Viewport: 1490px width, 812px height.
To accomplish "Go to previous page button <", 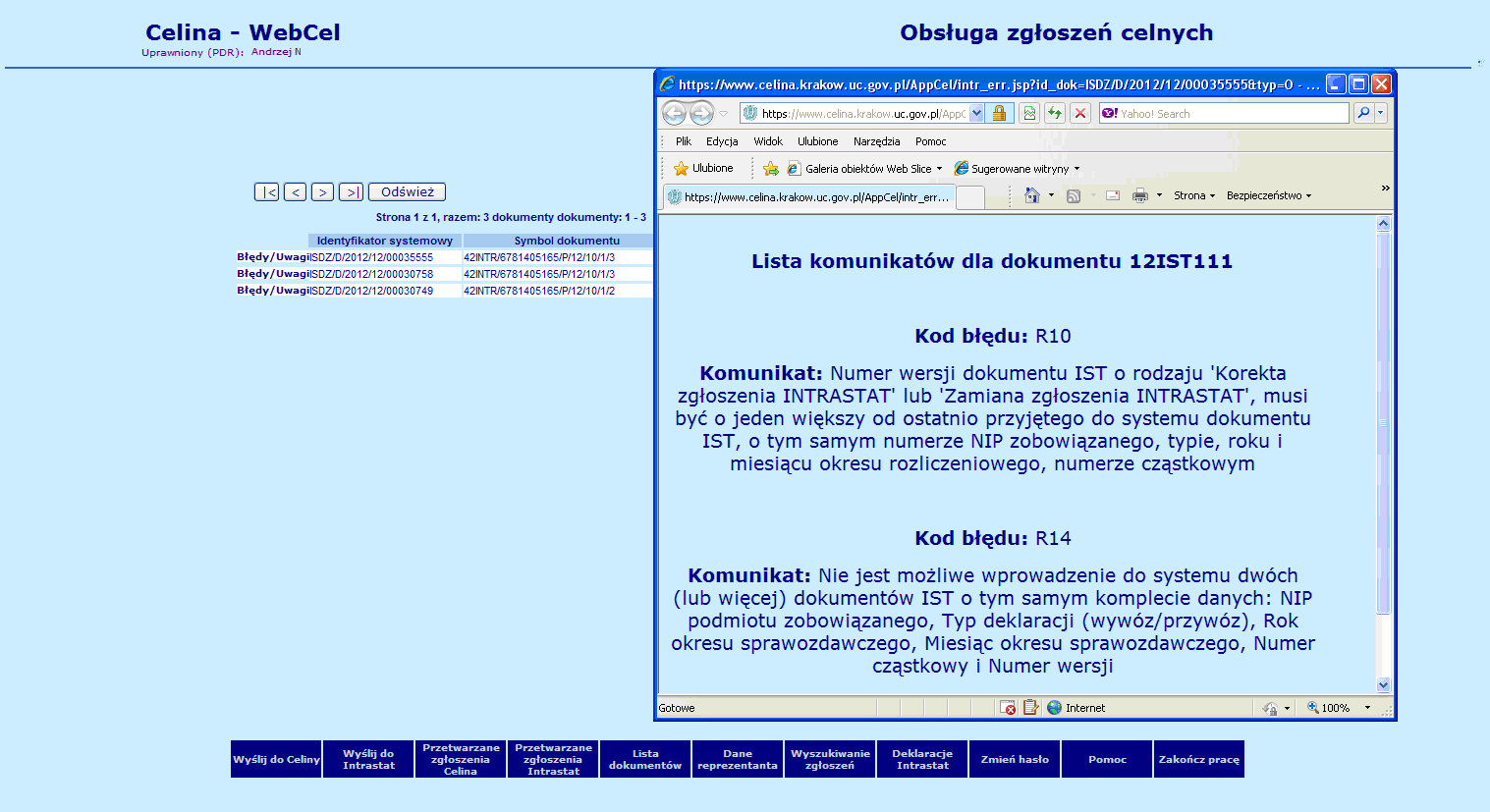I will tap(295, 192).
